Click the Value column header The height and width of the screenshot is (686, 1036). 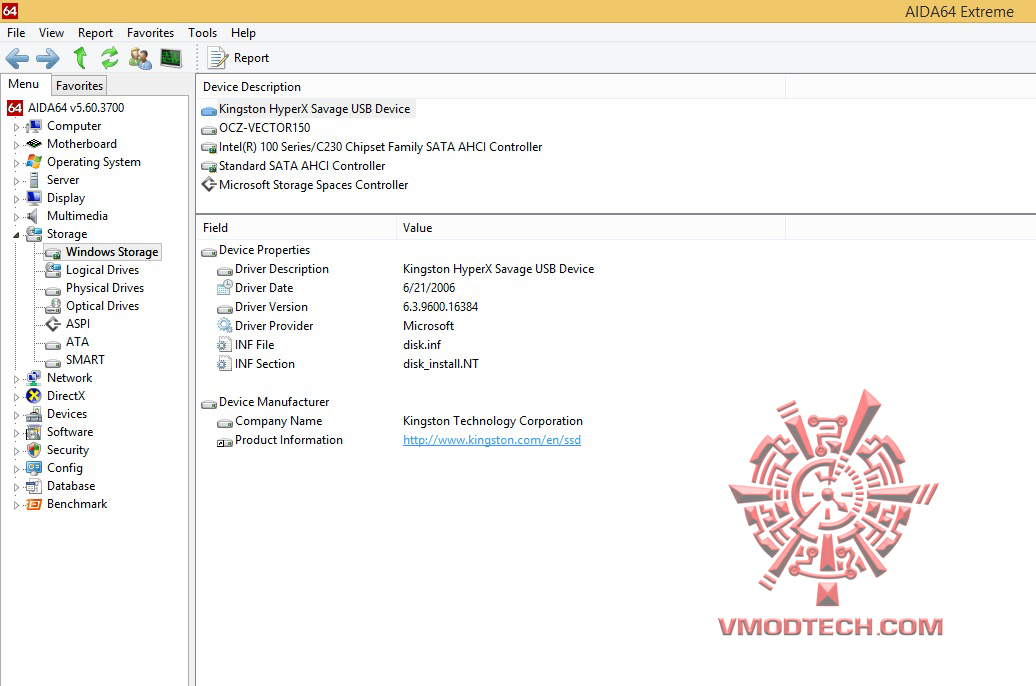pyautogui.click(x=591, y=227)
